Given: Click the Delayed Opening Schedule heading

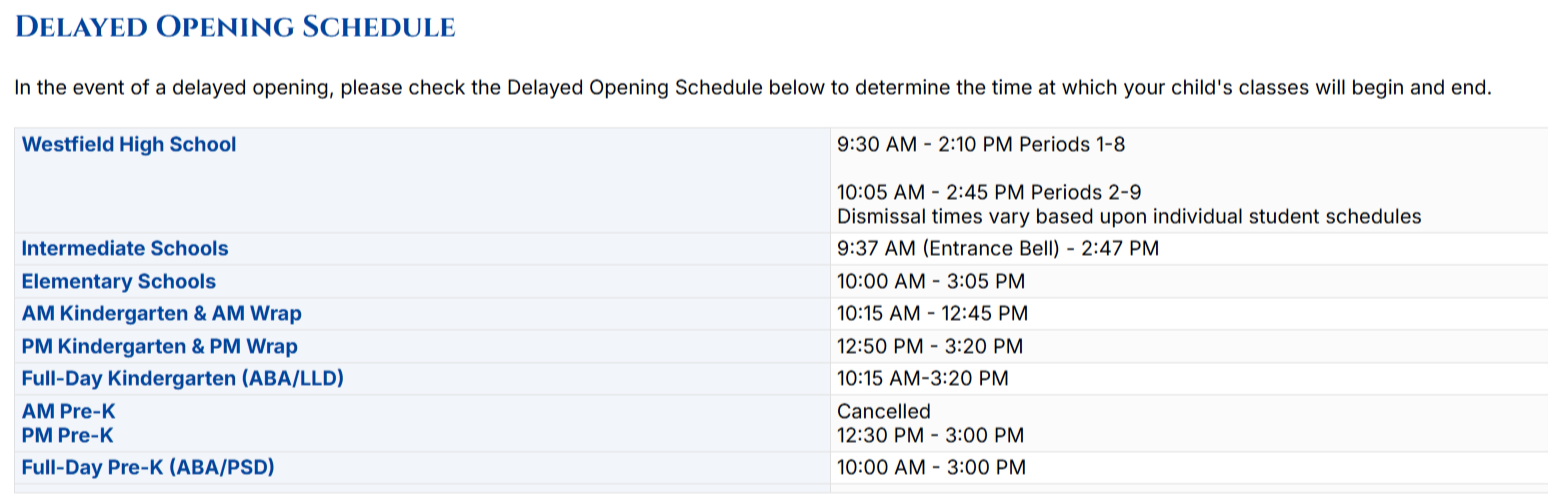Looking at the screenshot, I should [235, 27].
